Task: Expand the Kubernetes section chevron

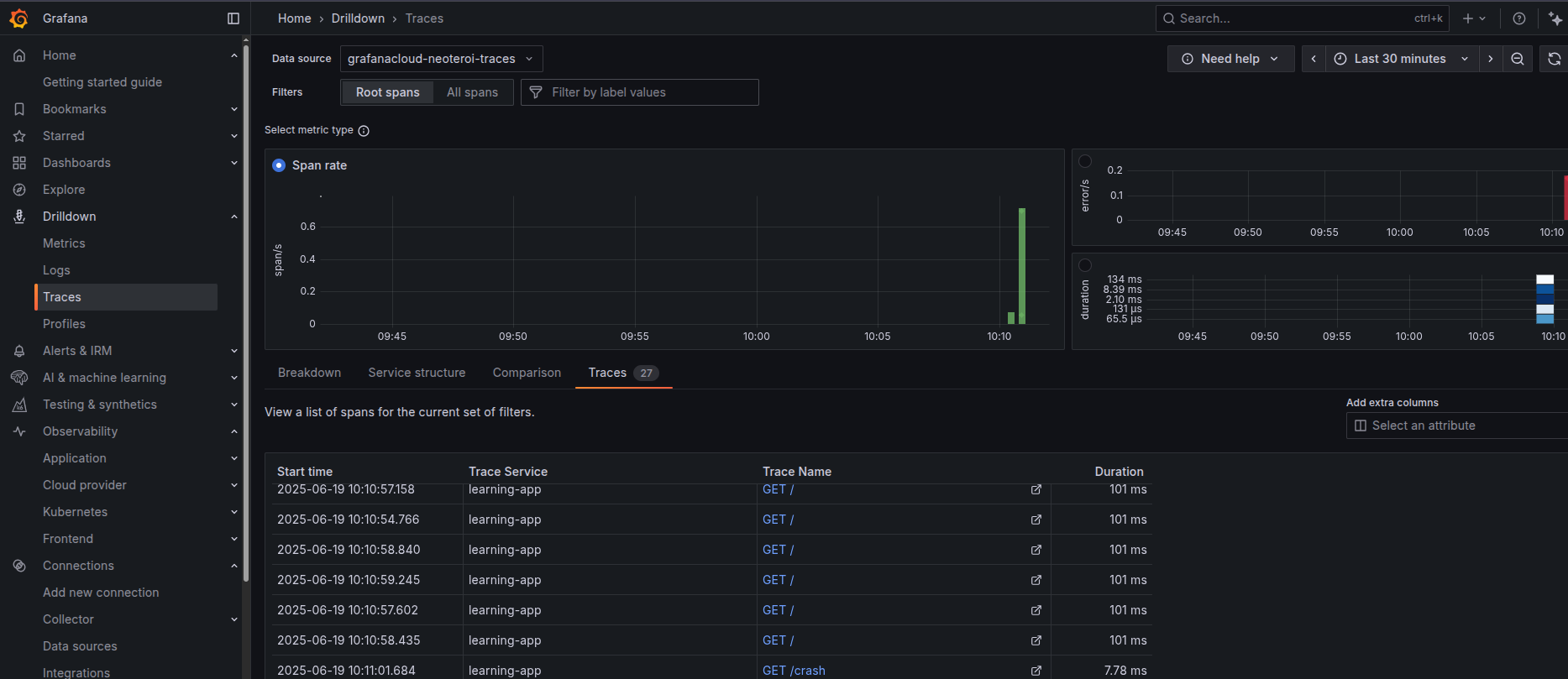Action: tap(234, 512)
